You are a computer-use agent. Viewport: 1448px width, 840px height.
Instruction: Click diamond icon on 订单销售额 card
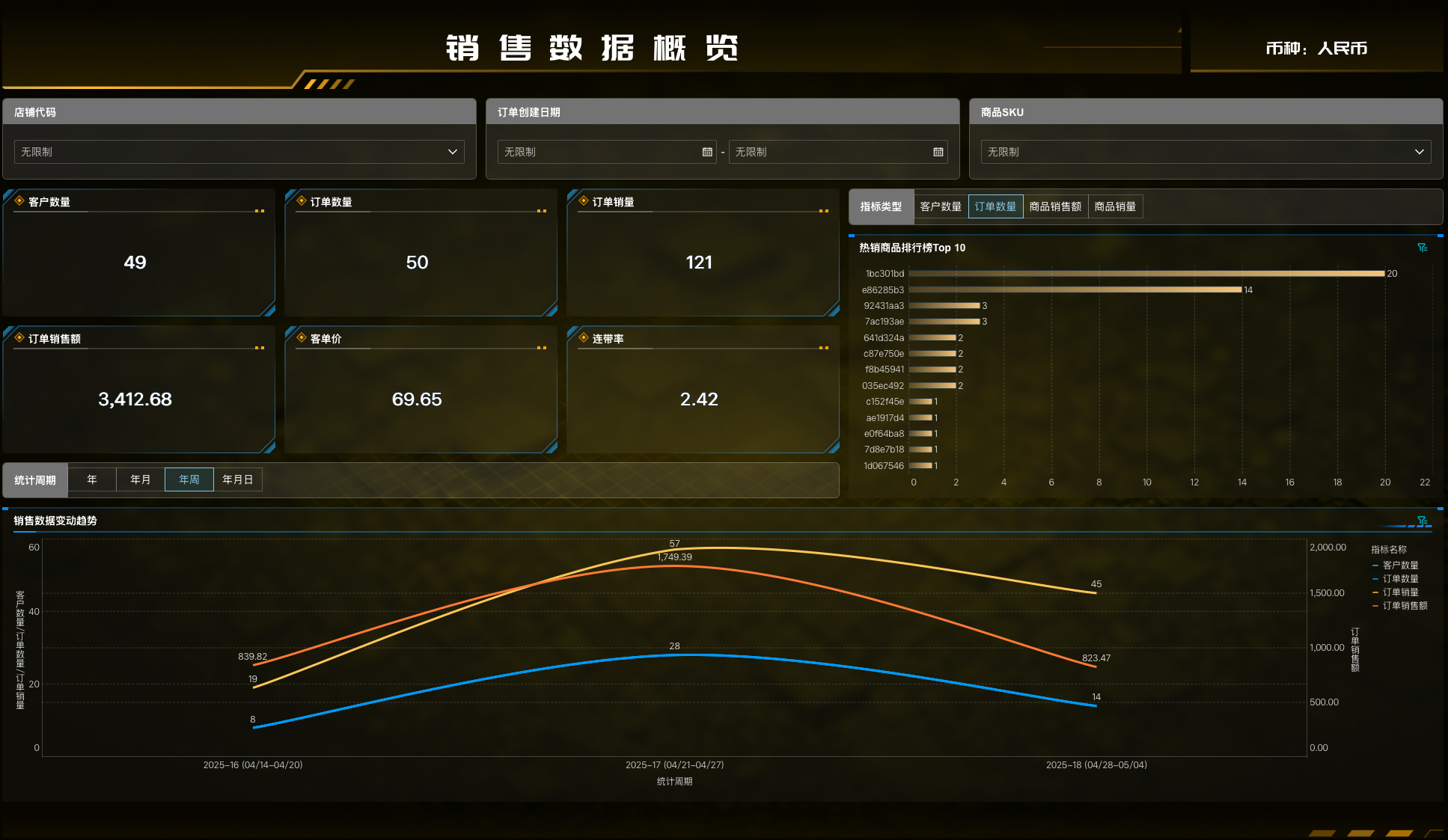click(19, 337)
